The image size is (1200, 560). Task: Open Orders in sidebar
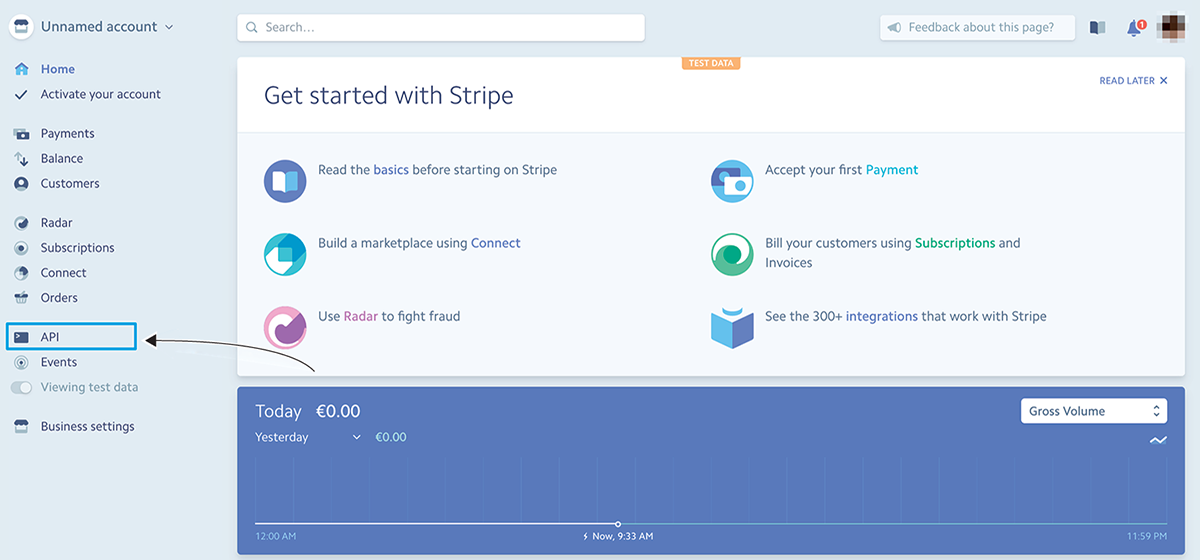(x=59, y=298)
